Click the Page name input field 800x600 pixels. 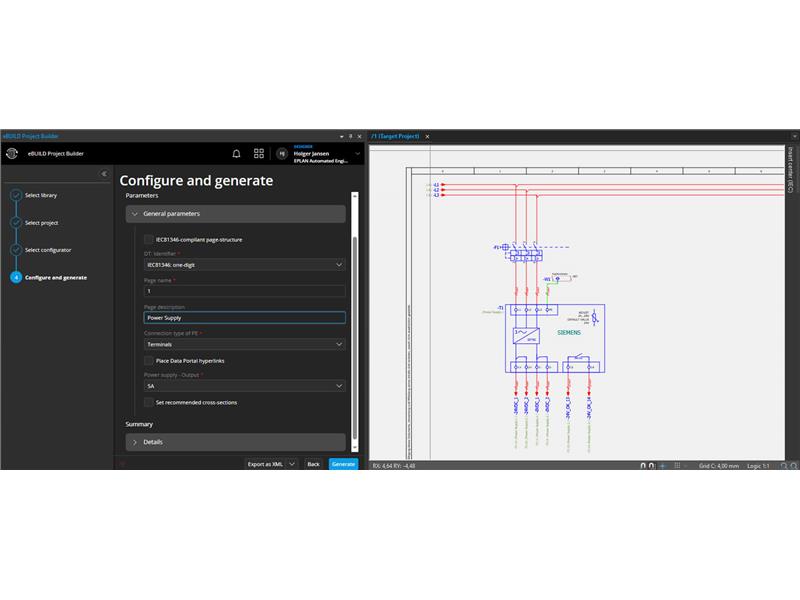point(244,291)
